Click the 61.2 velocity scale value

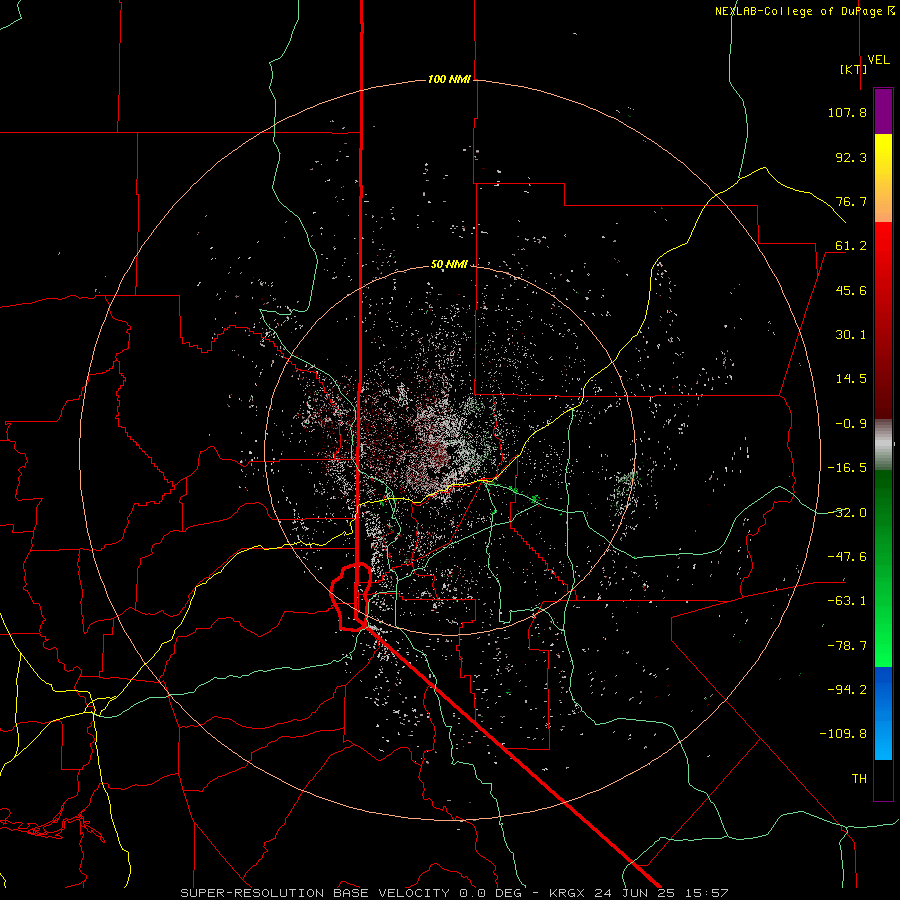point(851,246)
